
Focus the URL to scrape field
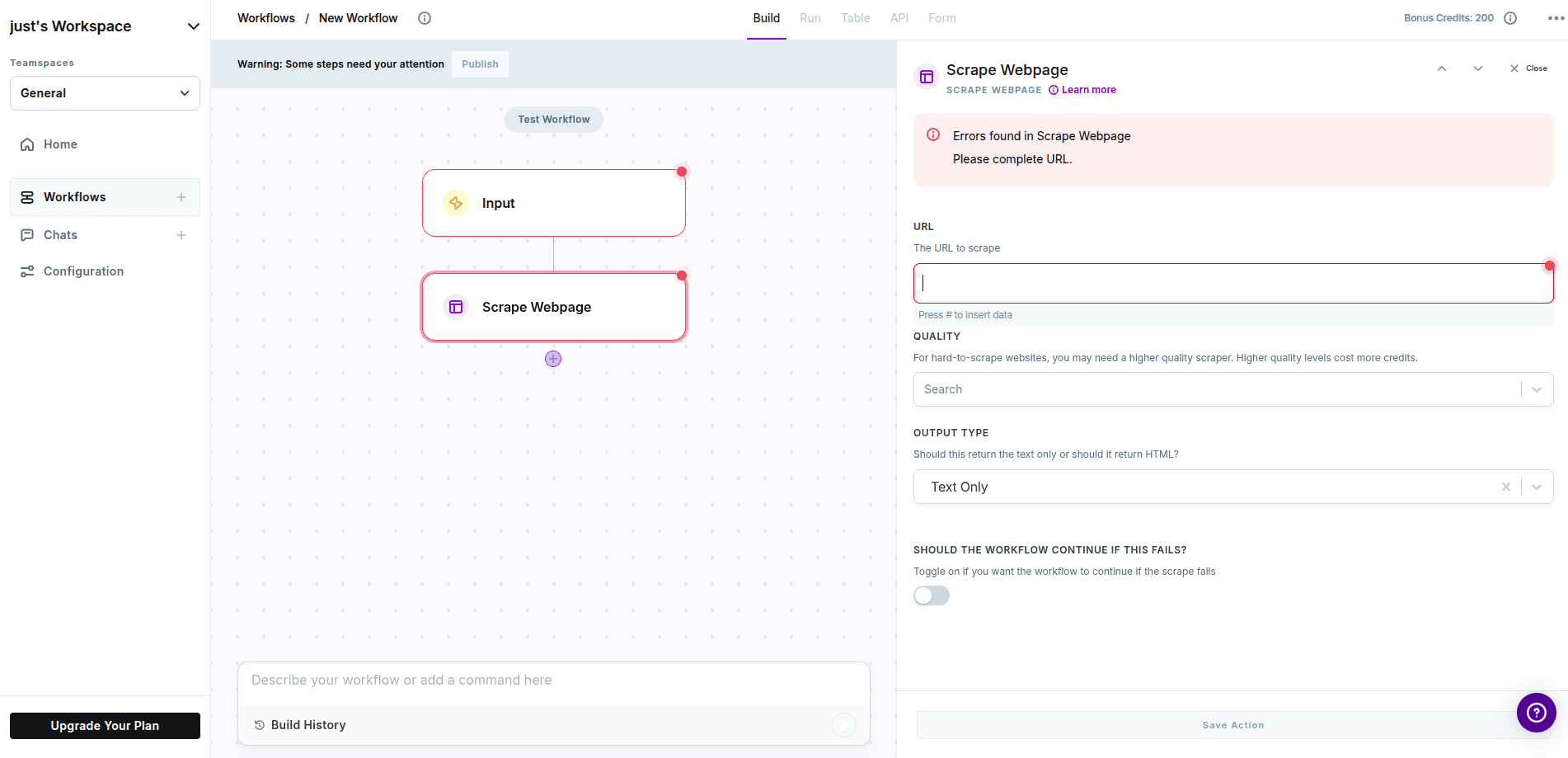(x=1233, y=284)
